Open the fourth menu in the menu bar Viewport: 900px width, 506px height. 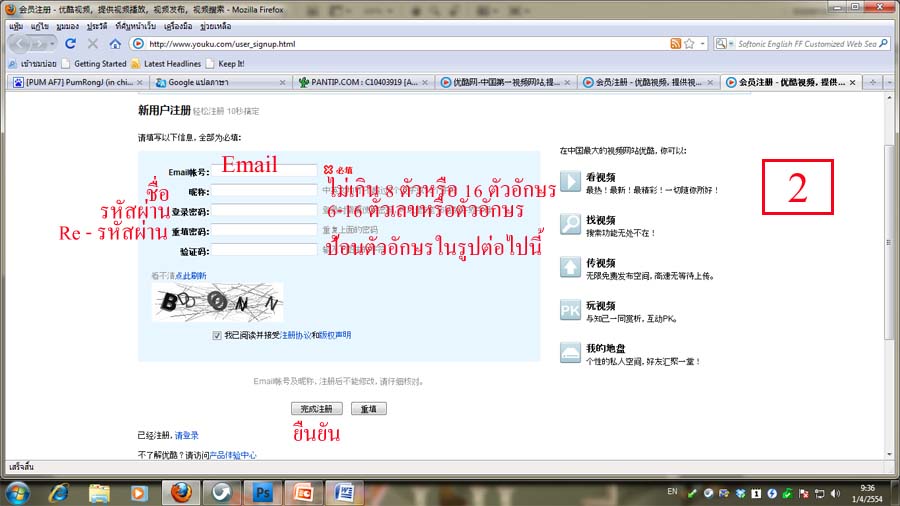click(x=96, y=26)
